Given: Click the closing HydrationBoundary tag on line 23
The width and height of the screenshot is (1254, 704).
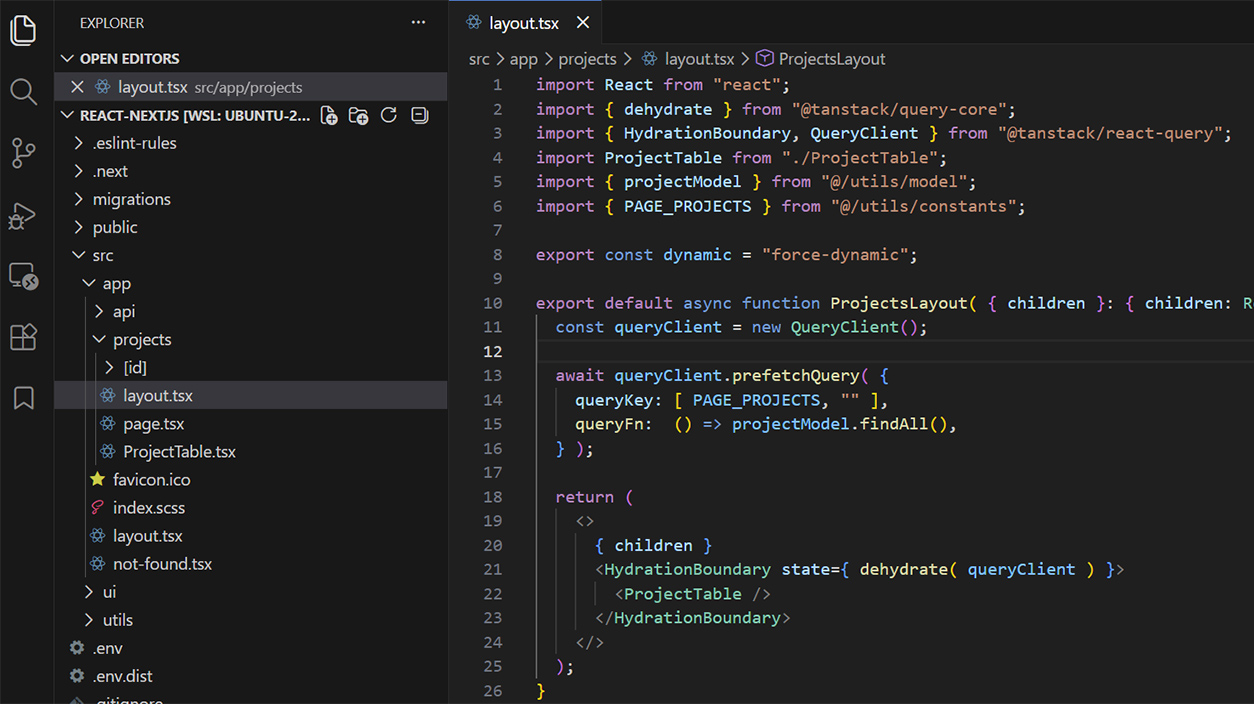Looking at the screenshot, I should [693, 618].
